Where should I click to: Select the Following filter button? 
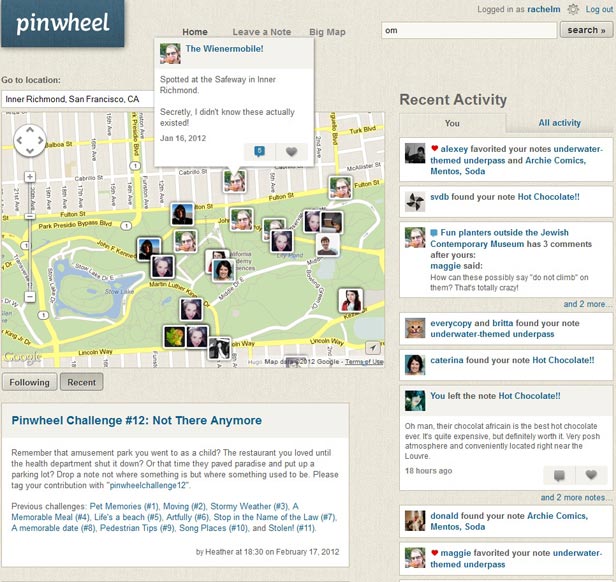(x=29, y=382)
